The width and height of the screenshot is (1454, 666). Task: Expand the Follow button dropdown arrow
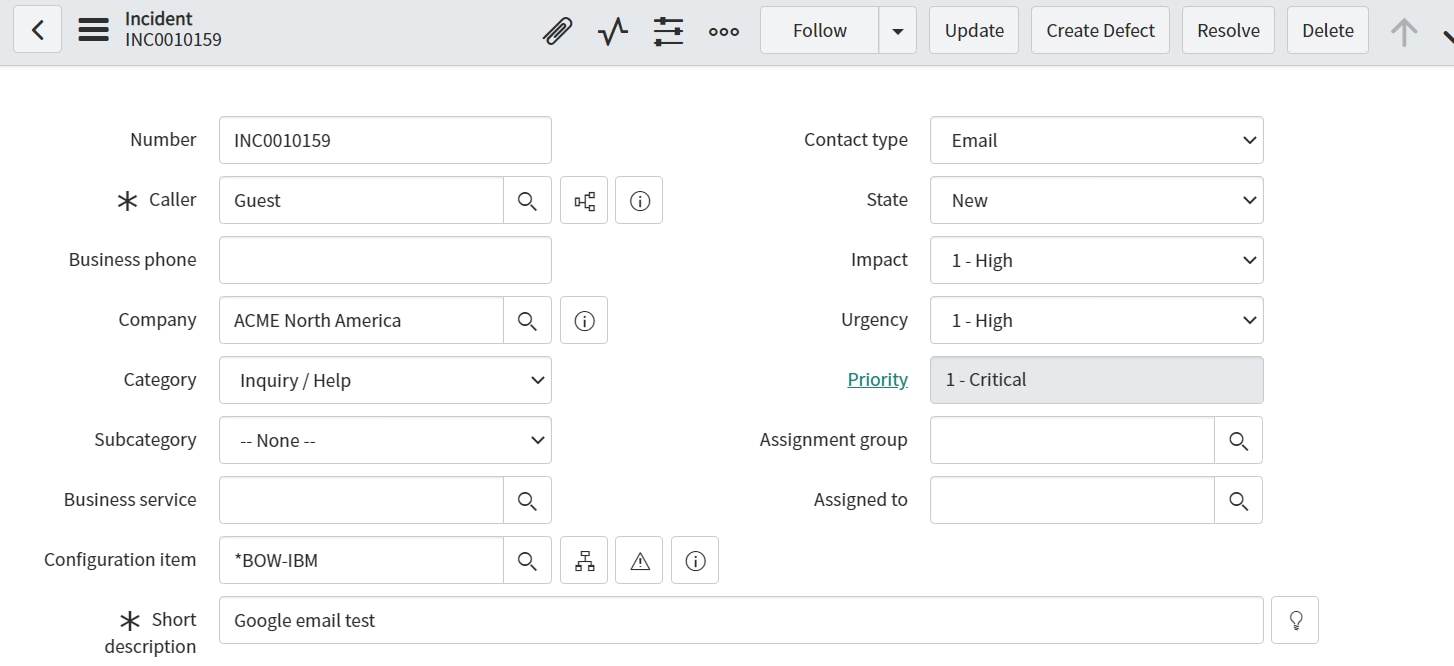point(897,30)
